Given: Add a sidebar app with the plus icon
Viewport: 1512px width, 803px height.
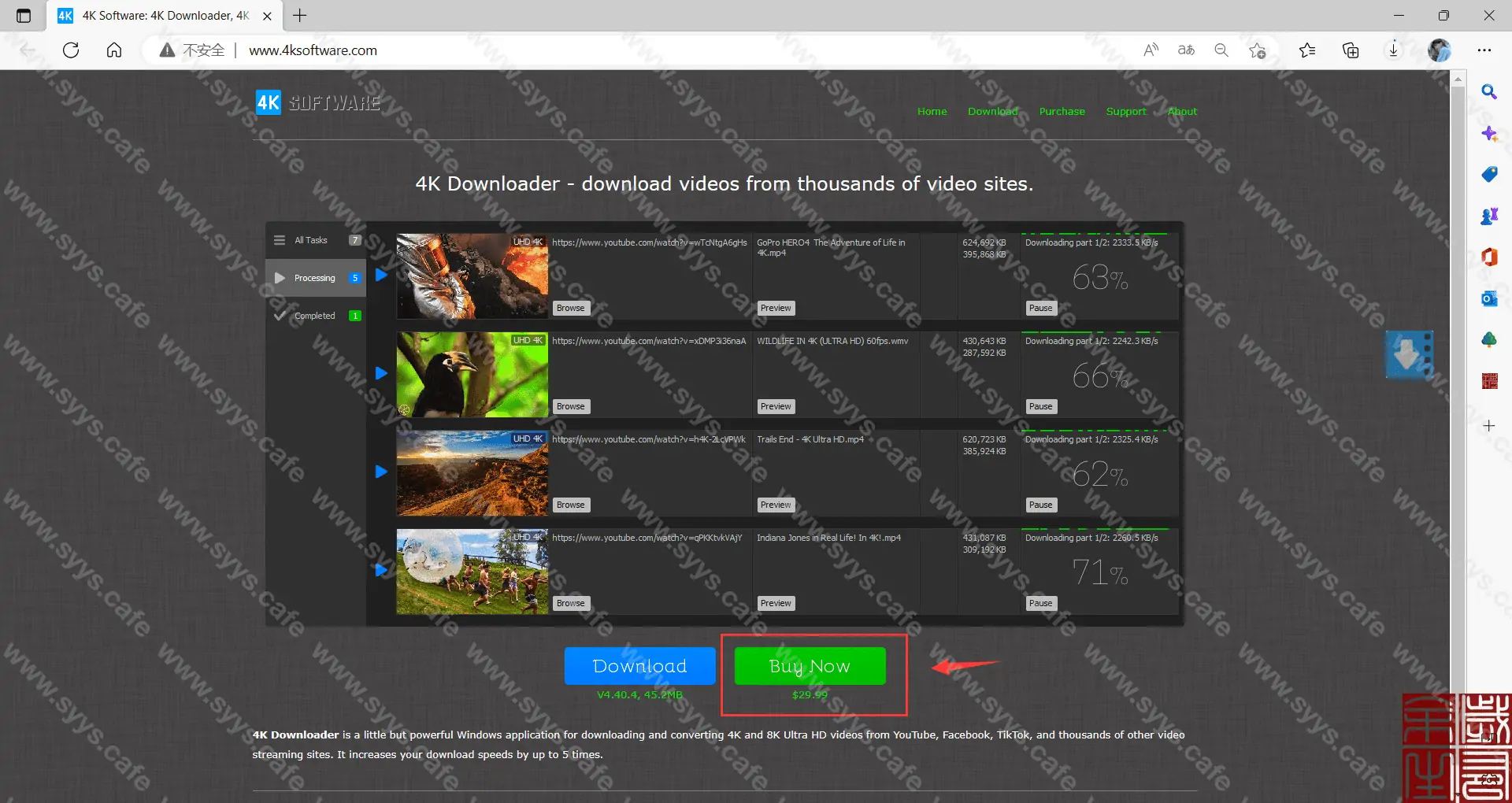Looking at the screenshot, I should [1488, 426].
